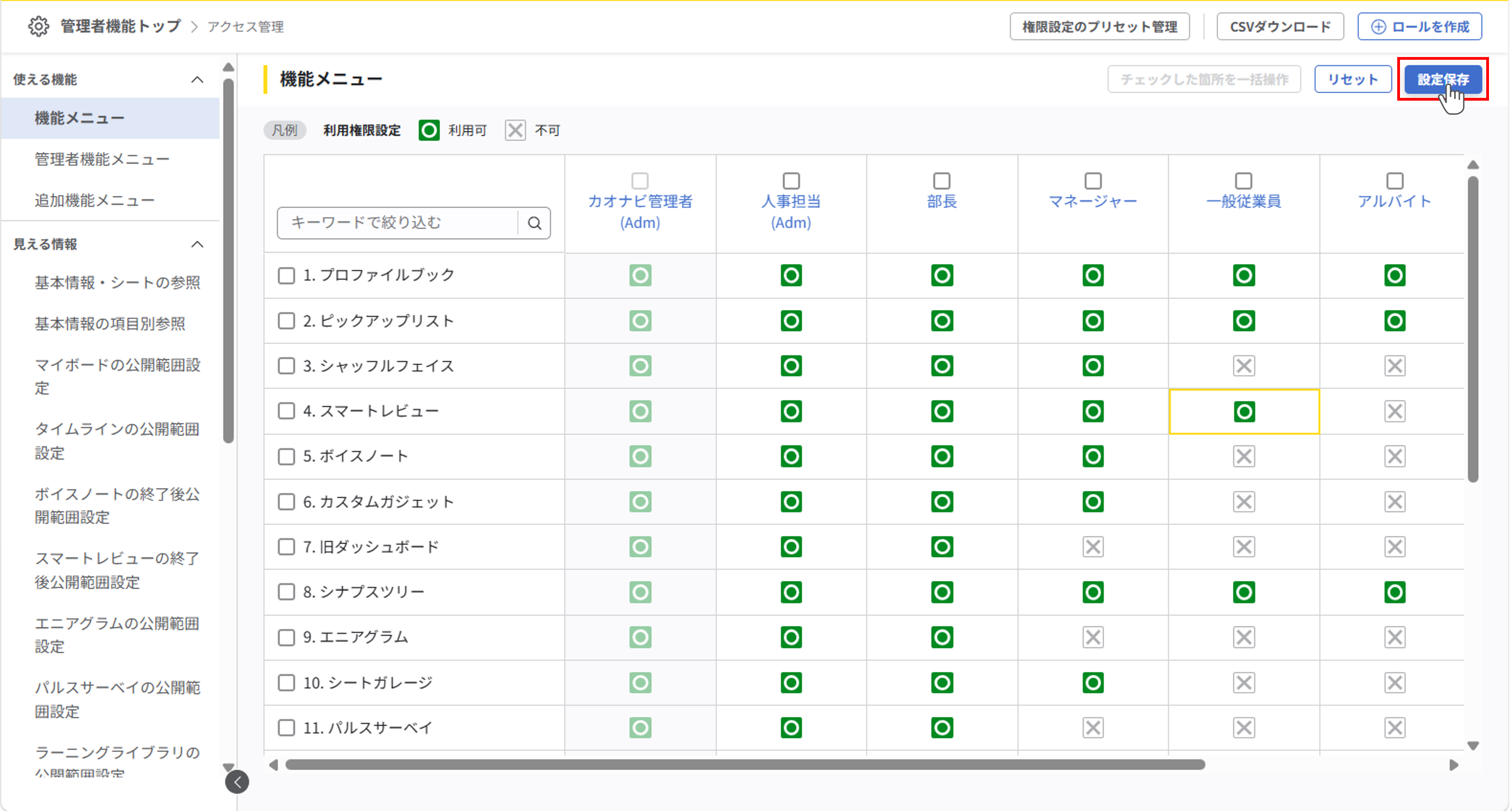Image resolution: width=1512 pixels, height=811 pixels.
Task: Click the magnifier search icon in keyword box
Action: [534, 223]
